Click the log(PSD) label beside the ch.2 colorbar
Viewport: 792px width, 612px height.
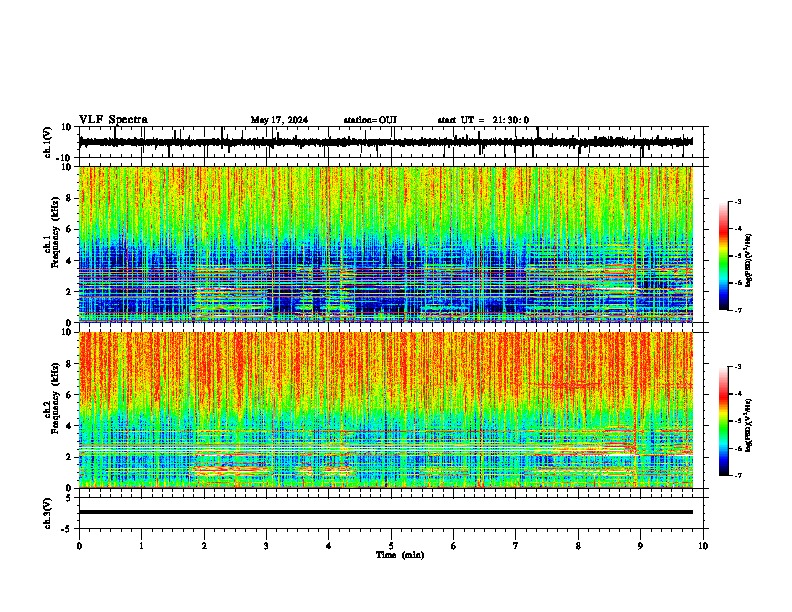coord(748,425)
